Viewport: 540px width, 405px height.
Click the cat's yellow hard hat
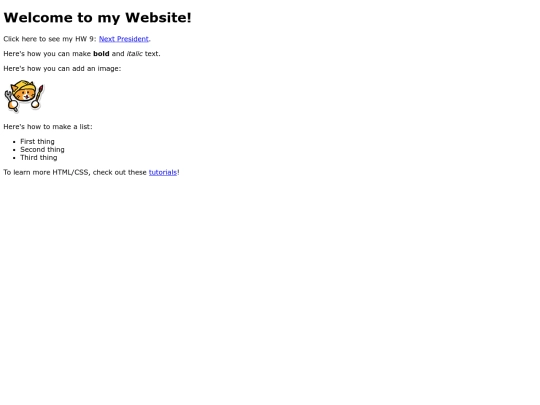coord(23,85)
